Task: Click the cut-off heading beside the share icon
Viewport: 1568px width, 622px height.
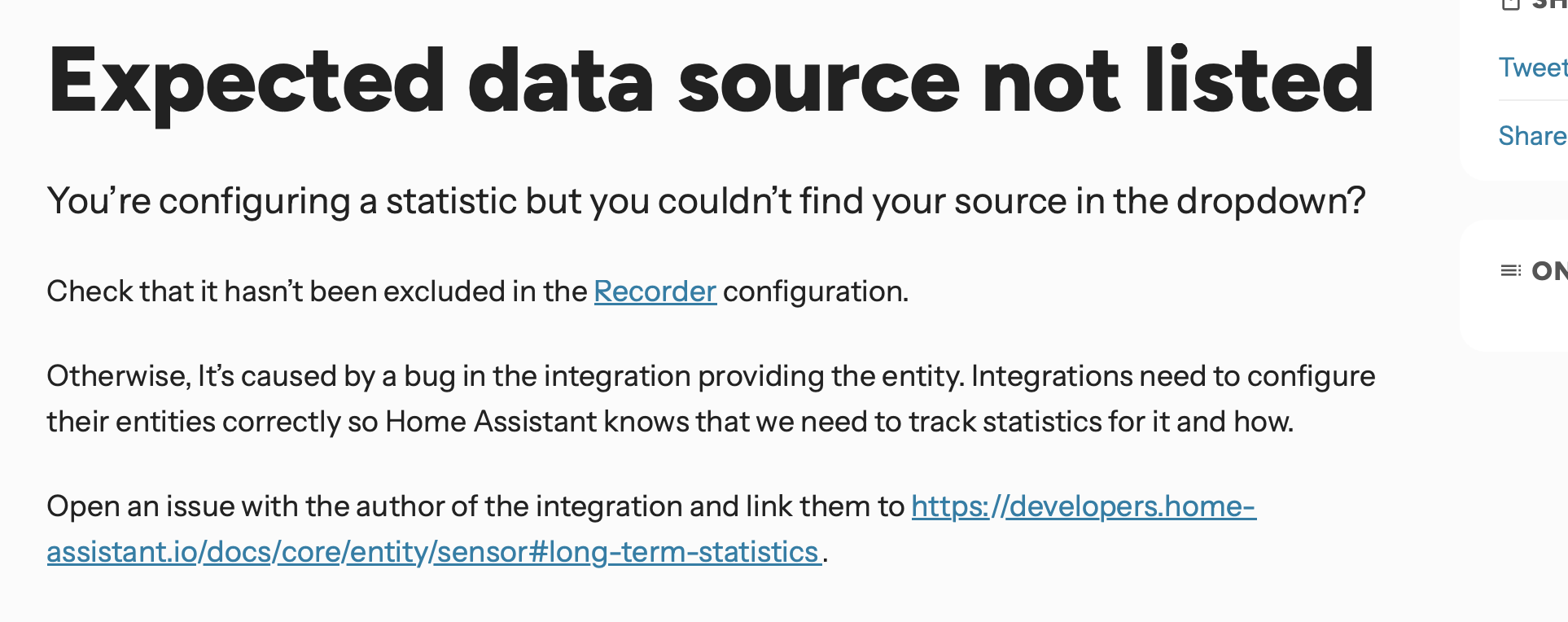Action: tap(1549, 4)
